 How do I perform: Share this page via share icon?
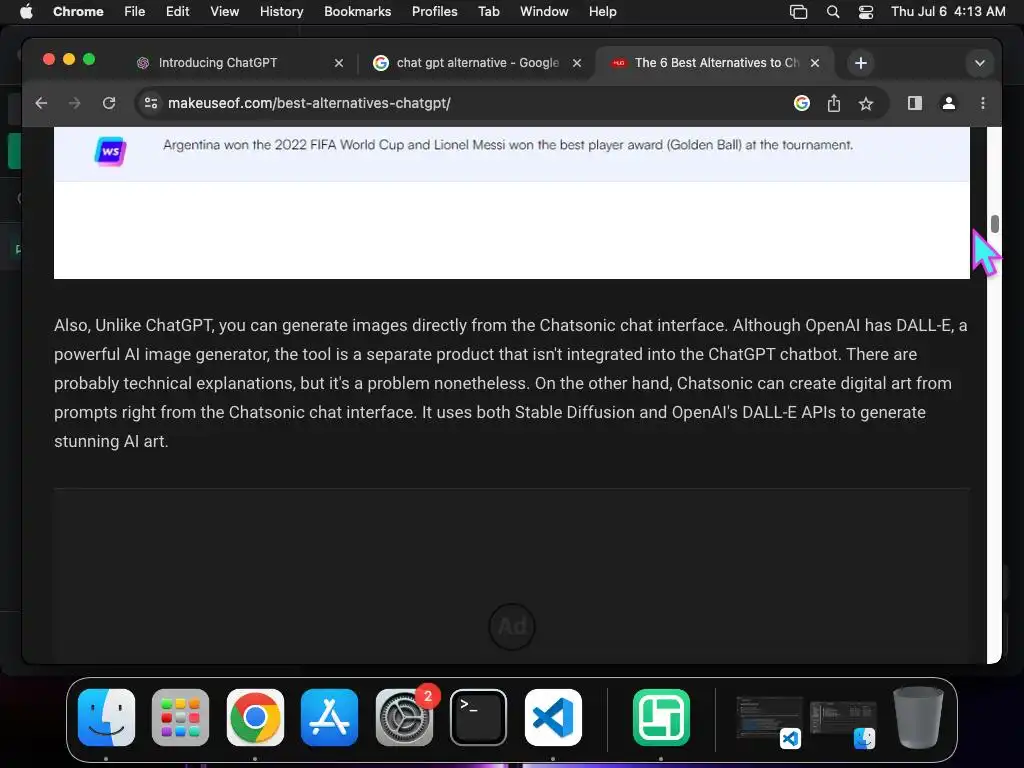click(834, 103)
